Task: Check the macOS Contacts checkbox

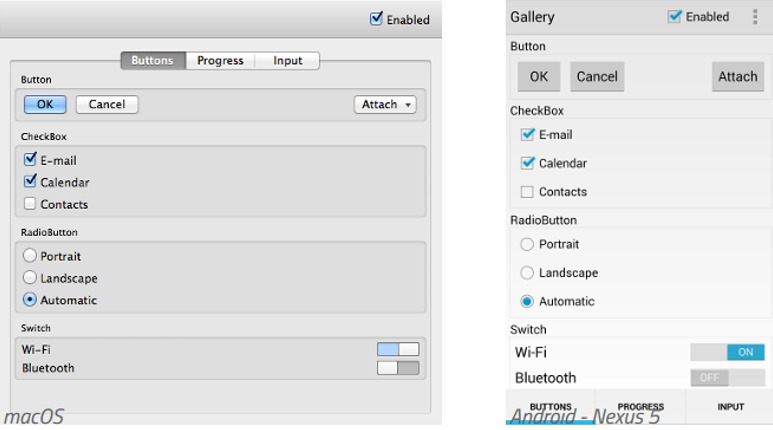Action: [30, 204]
